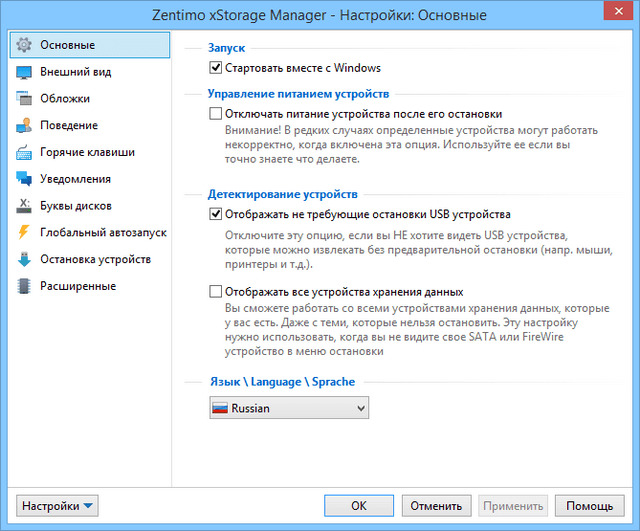The image size is (640, 531).
Task: Open the Russian language dropdown
Action: click(x=288, y=408)
